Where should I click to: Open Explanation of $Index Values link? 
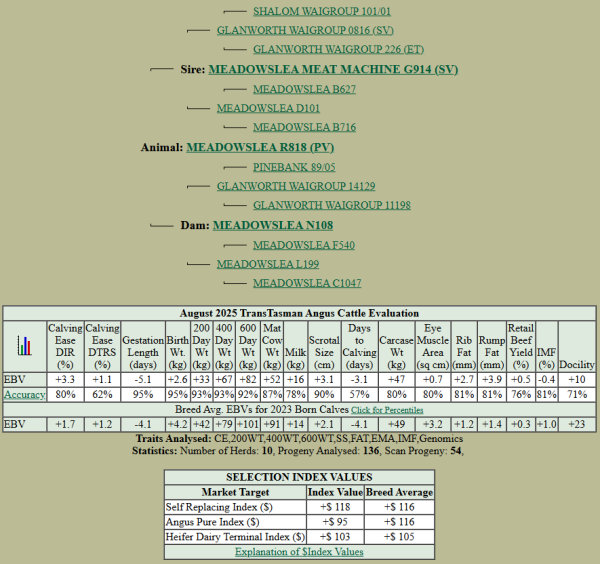click(299, 552)
